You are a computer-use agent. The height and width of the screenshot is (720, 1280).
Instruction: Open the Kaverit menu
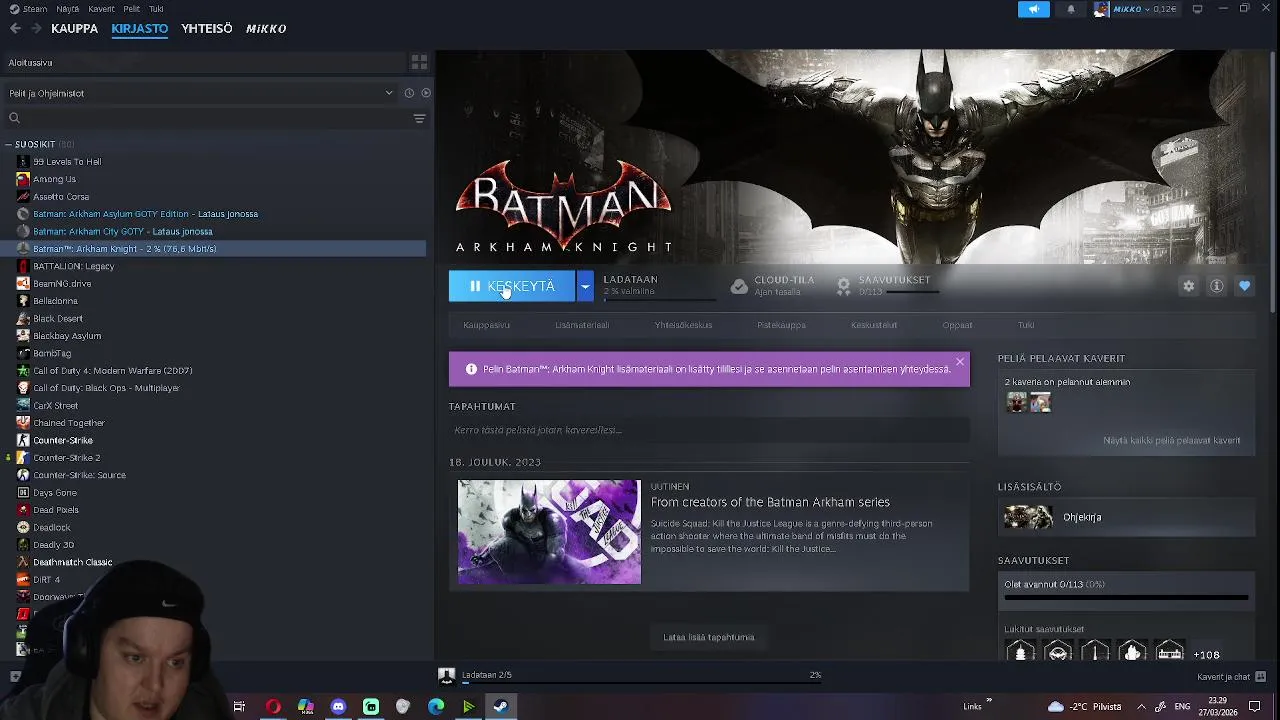101,9
